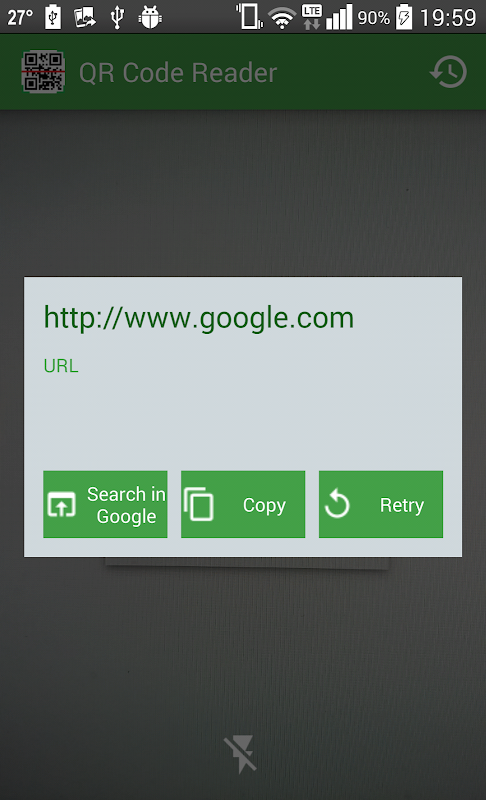Screen dimensions: 486x800
Task: Open scan history clock icon
Action: 448,72
